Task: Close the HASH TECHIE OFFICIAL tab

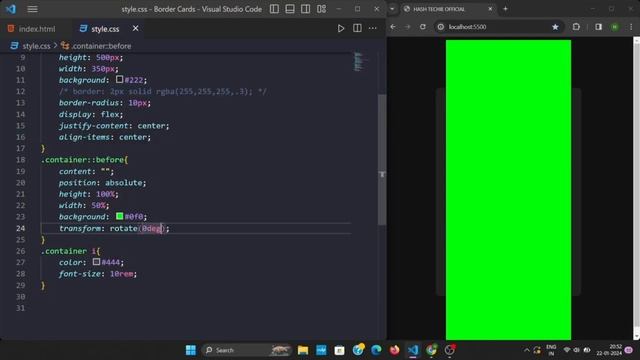Action: pos(490,9)
